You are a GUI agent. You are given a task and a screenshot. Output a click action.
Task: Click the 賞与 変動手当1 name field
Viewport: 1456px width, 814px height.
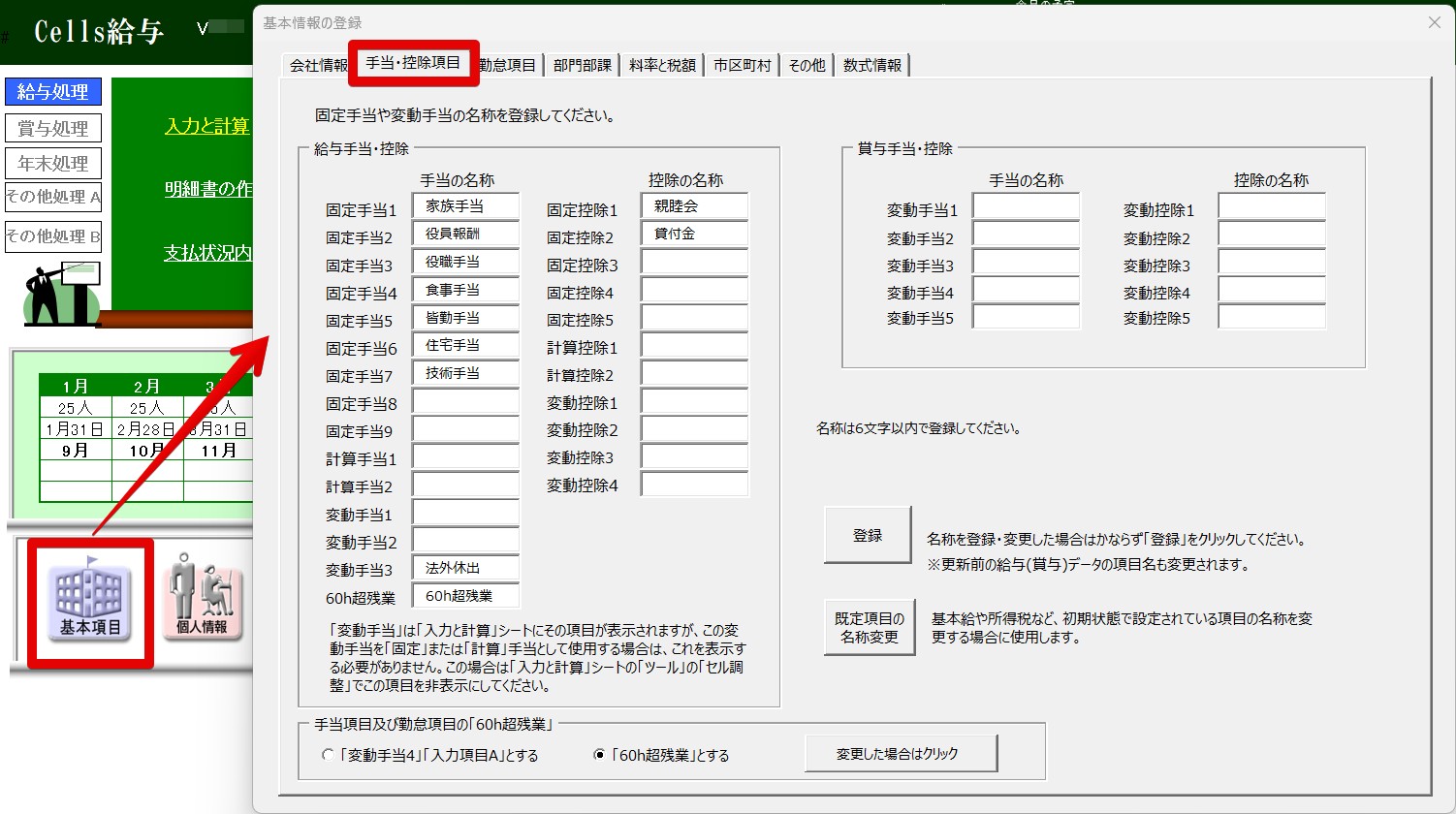click(1027, 207)
